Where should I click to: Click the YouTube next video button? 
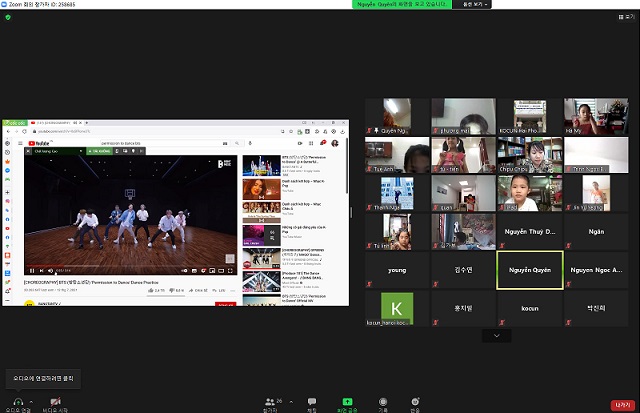click(41, 271)
